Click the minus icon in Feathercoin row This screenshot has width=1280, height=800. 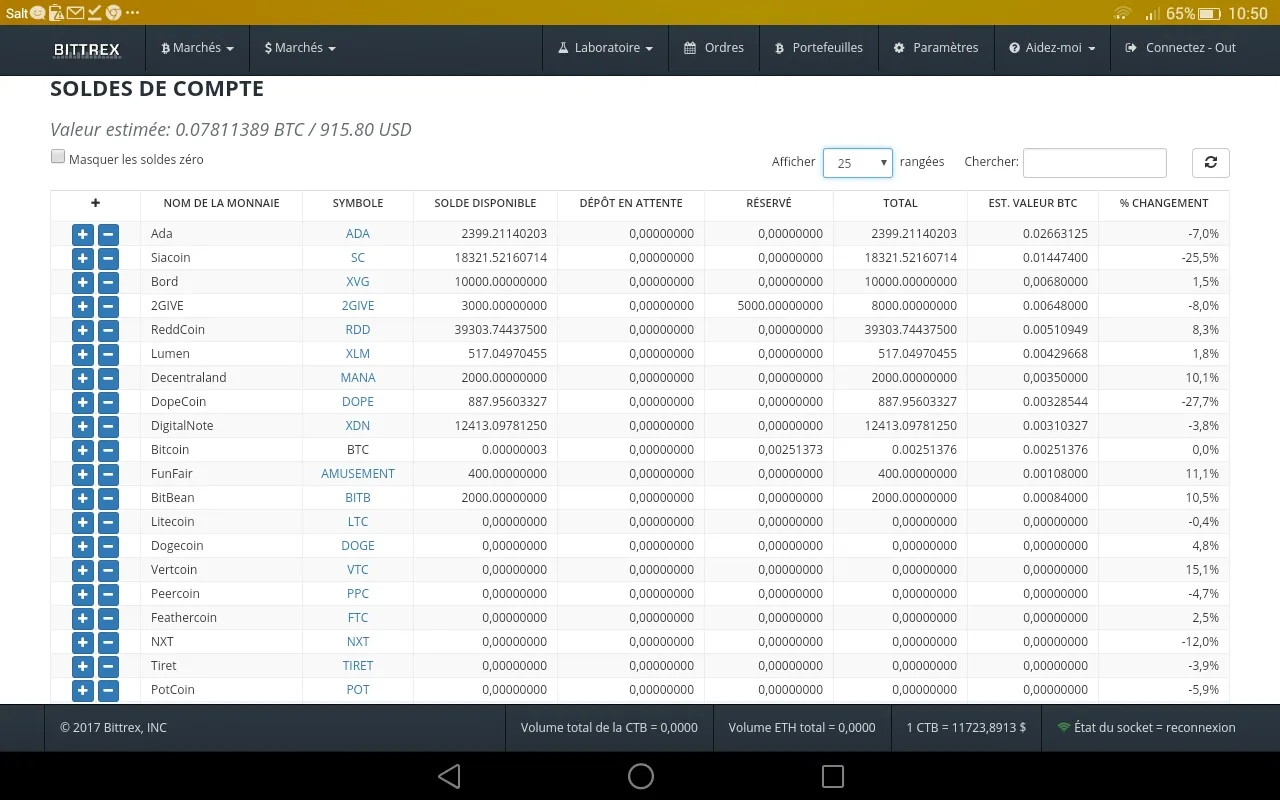[108, 618]
